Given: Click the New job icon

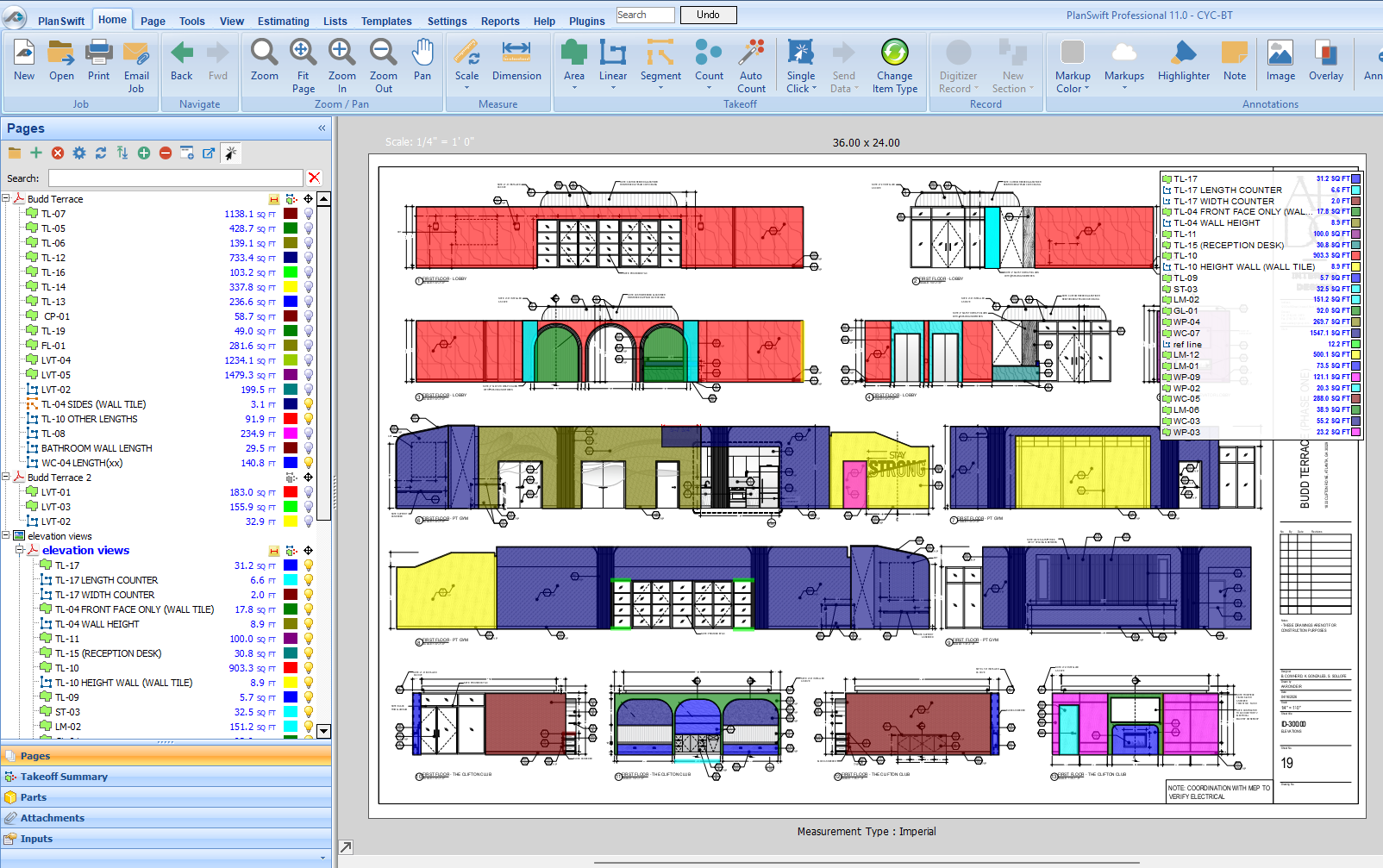Looking at the screenshot, I should click(24, 53).
